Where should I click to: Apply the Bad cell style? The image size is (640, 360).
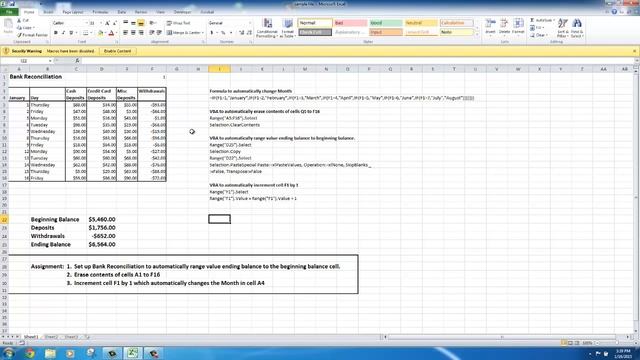(350, 23)
